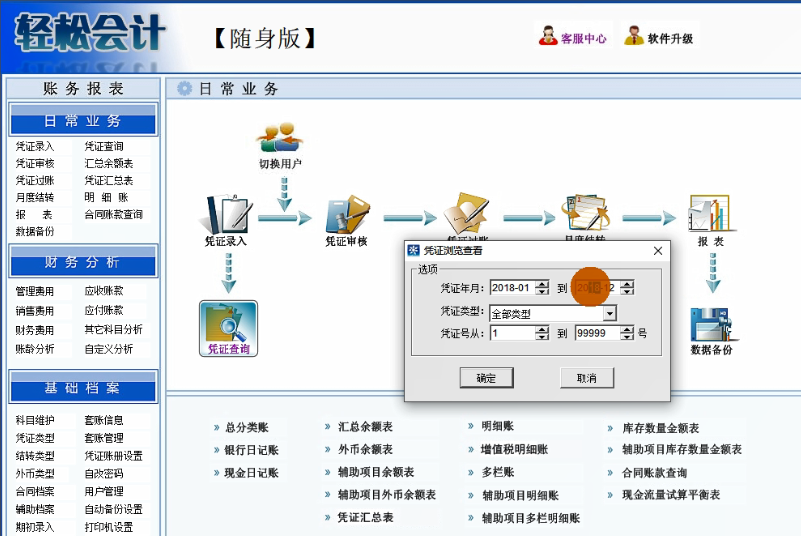Image resolution: width=801 pixels, height=536 pixels.
Task: Open the 现金日记账 report link
Action: click(x=251, y=473)
